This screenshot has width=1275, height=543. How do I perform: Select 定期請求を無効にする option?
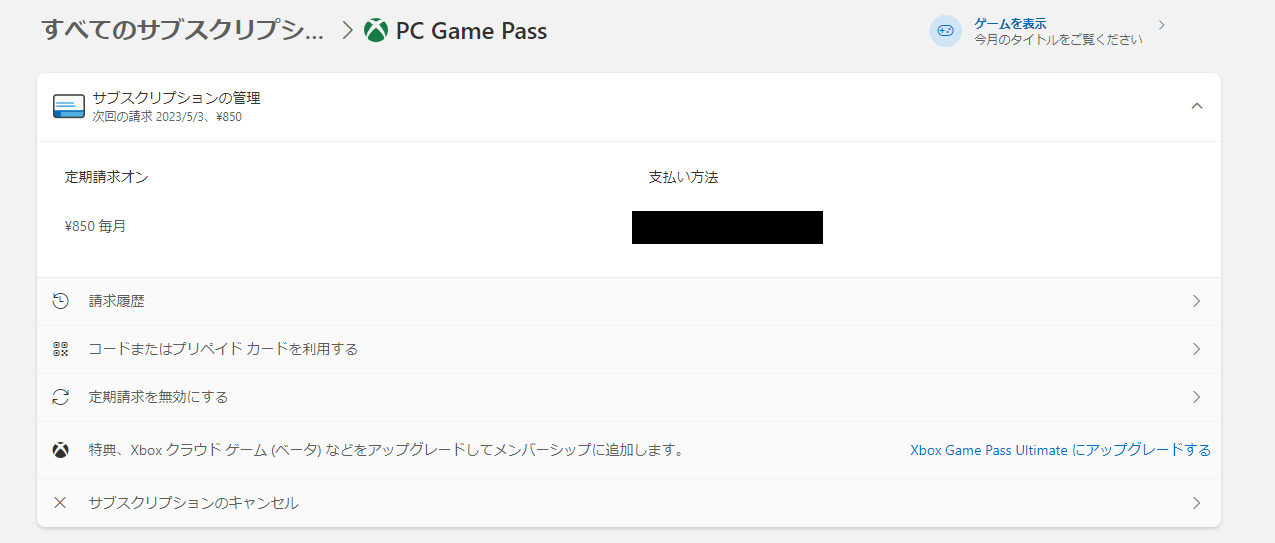coord(158,397)
